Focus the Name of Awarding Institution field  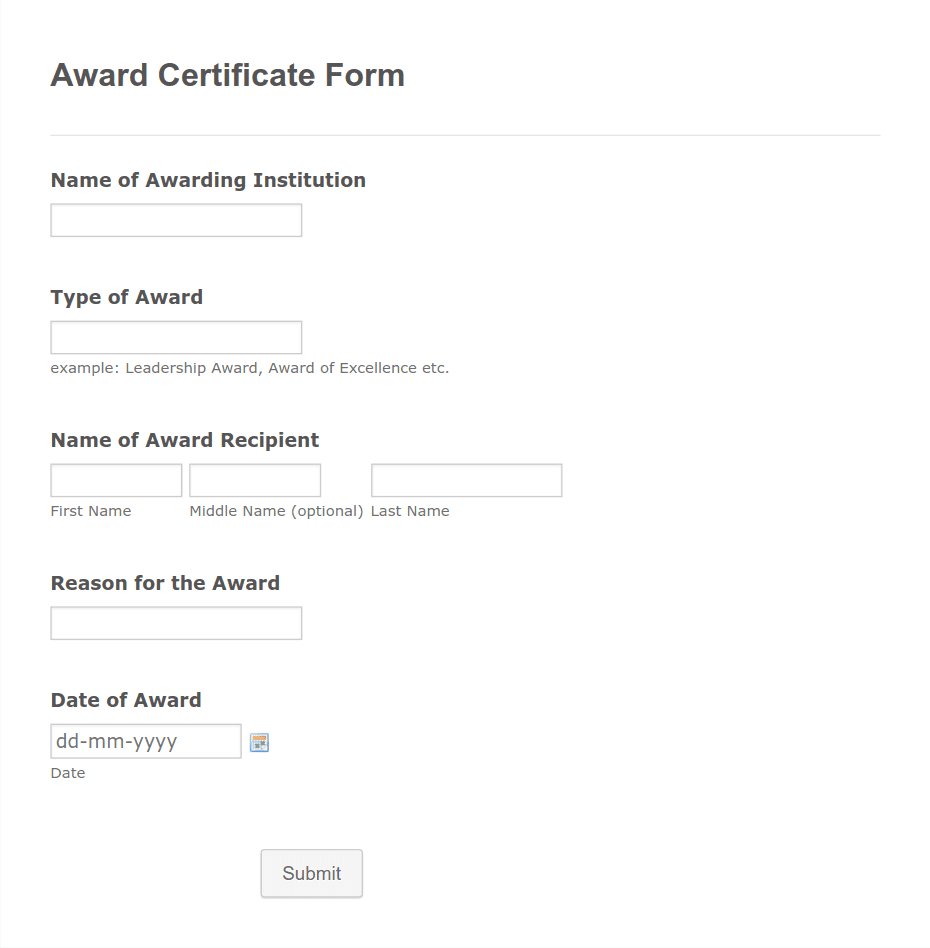(x=176, y=220)
